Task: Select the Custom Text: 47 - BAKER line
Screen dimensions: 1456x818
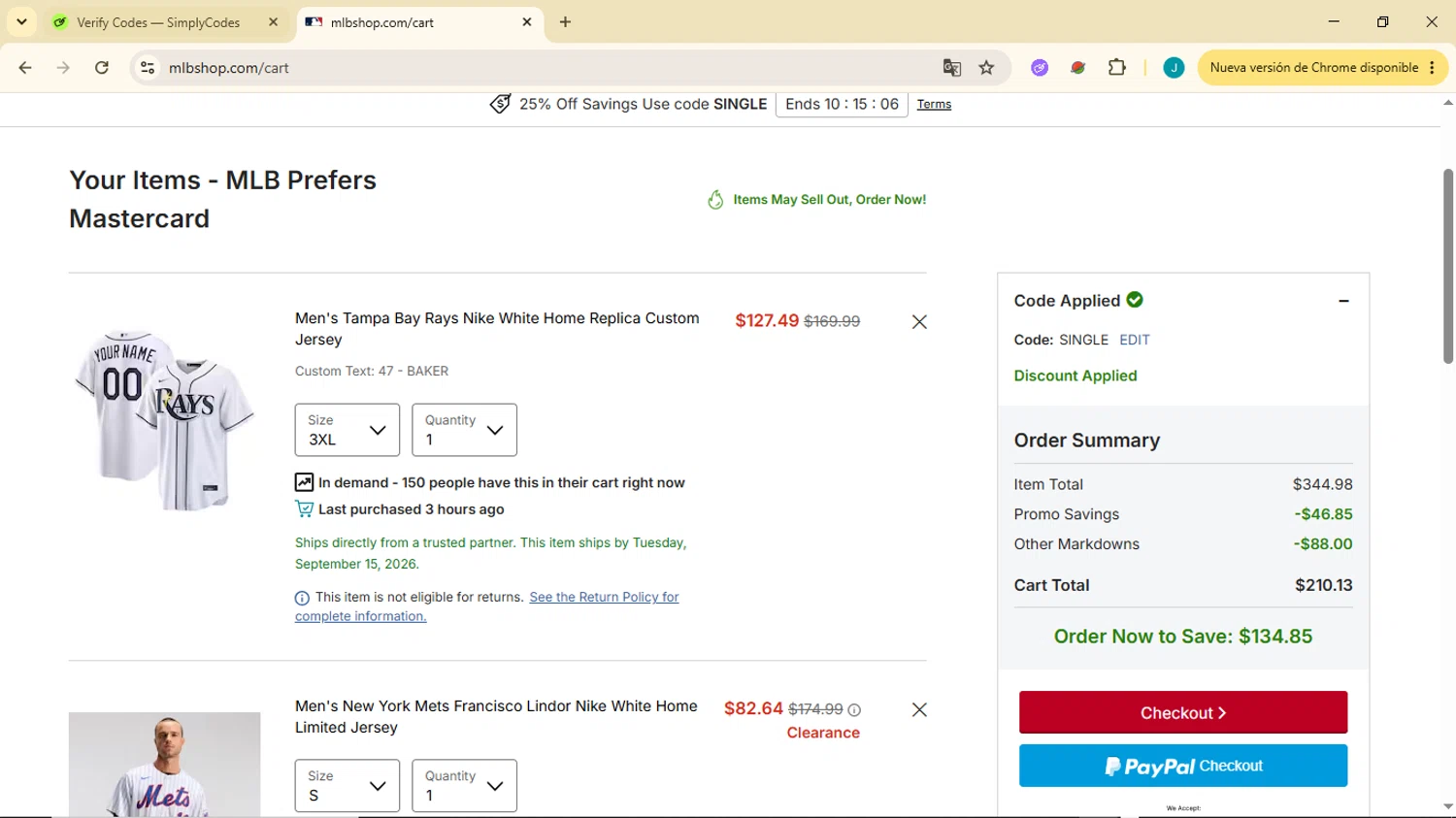Action: (372, 371)
